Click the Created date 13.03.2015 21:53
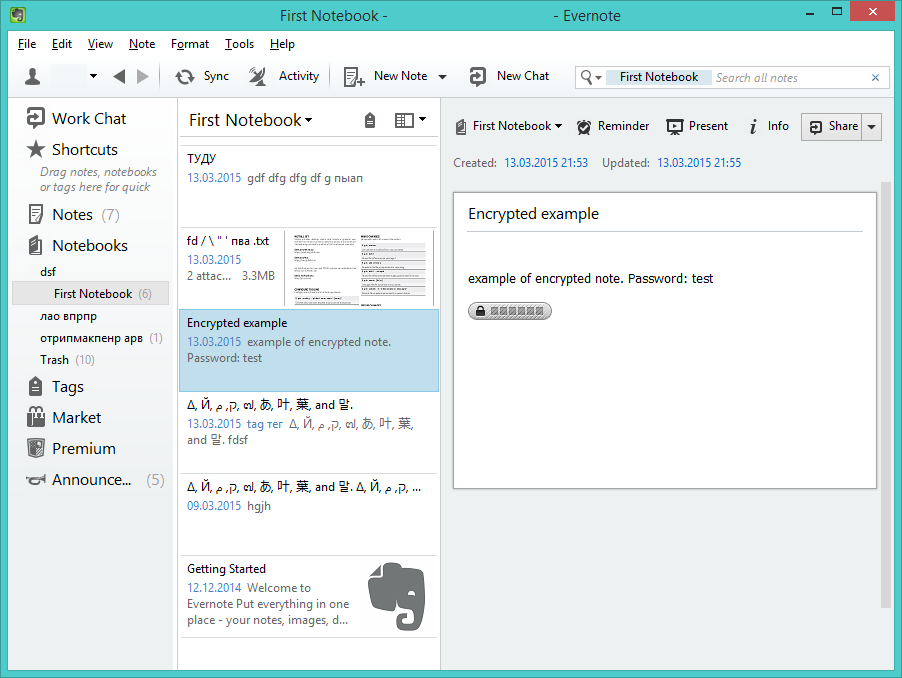Image resolution: width=902 pixels, height=678 pixels. [x=546, y=163]
